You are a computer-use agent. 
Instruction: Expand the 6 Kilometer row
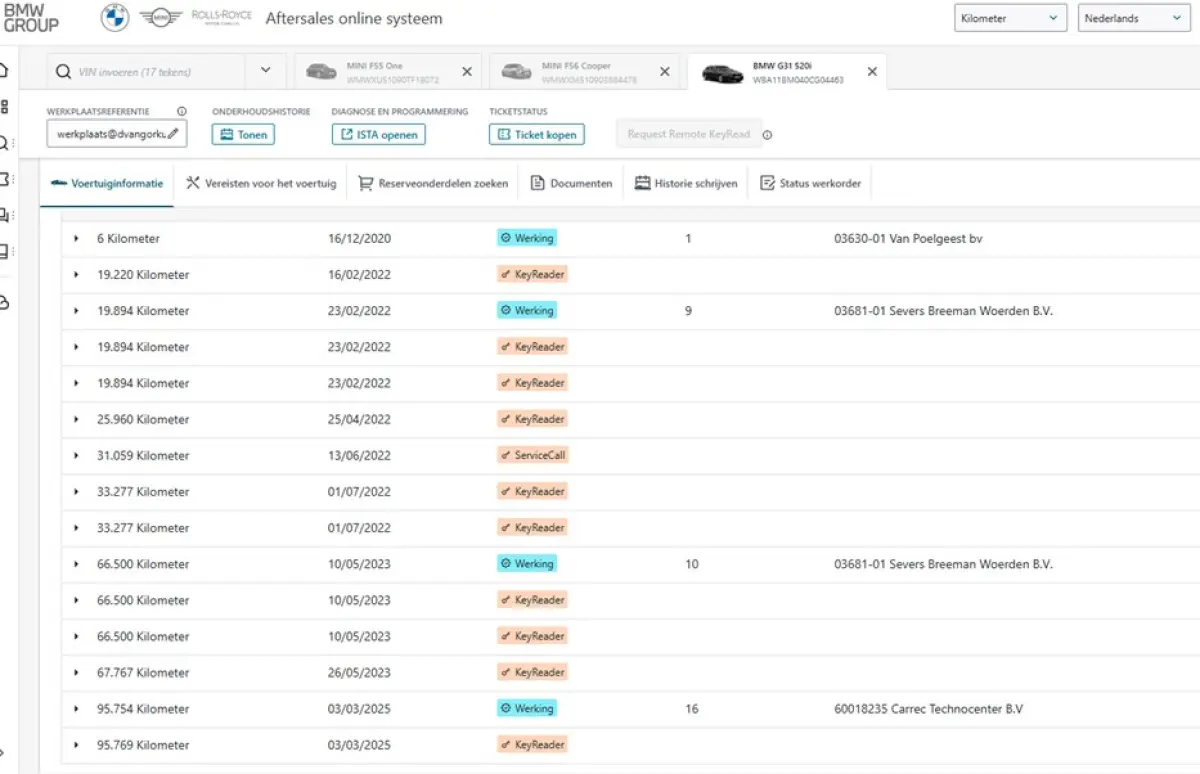pyautogui.click(x=76, y=239)
